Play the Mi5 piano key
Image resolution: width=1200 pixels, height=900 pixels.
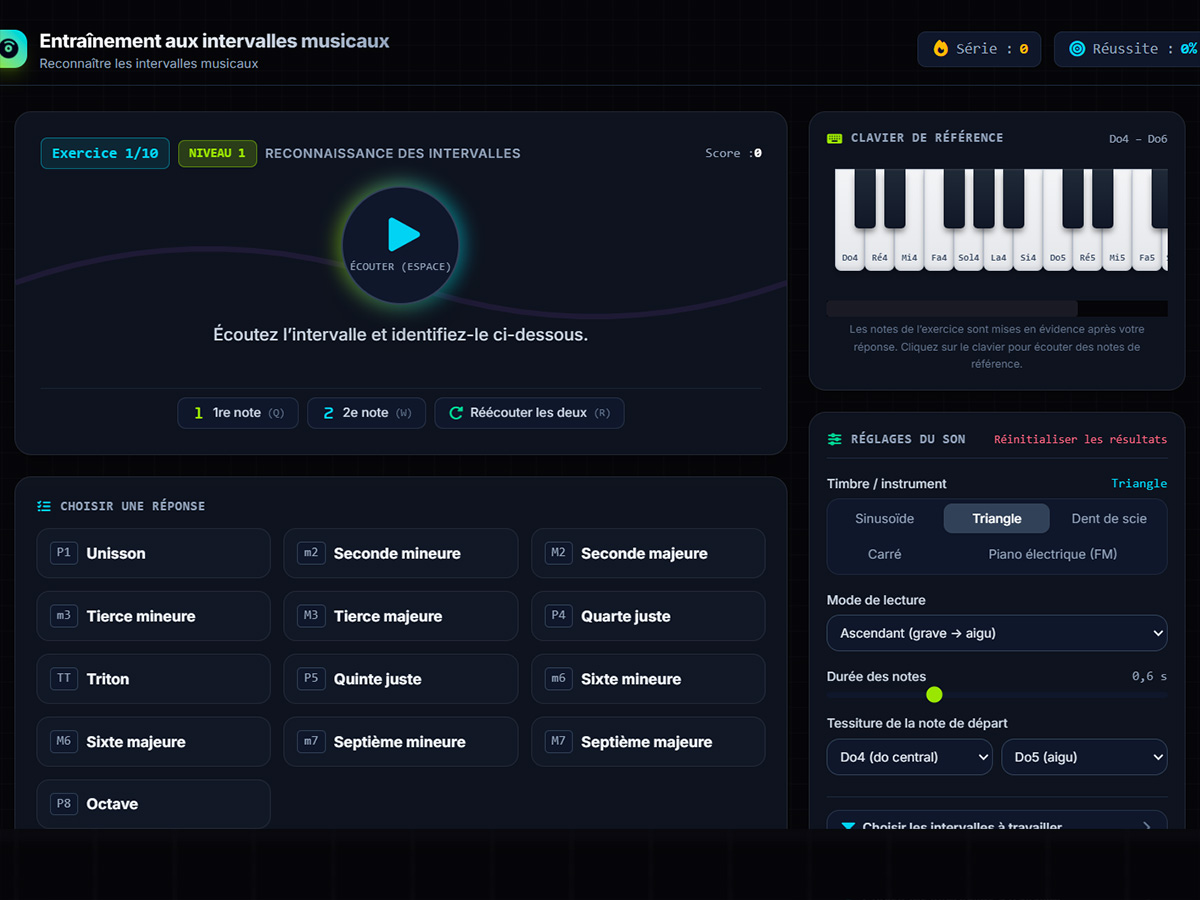pos(1117,250)
